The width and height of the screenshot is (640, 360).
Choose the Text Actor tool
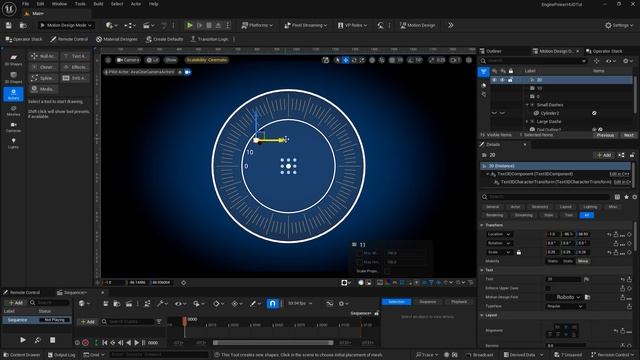coord(75,56)
